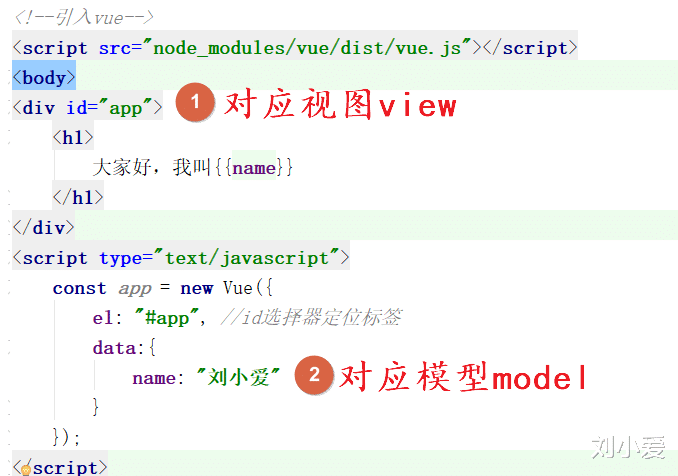Click the closing </div> tag
The image size is (678, 476).
click(x=44, y=228)
